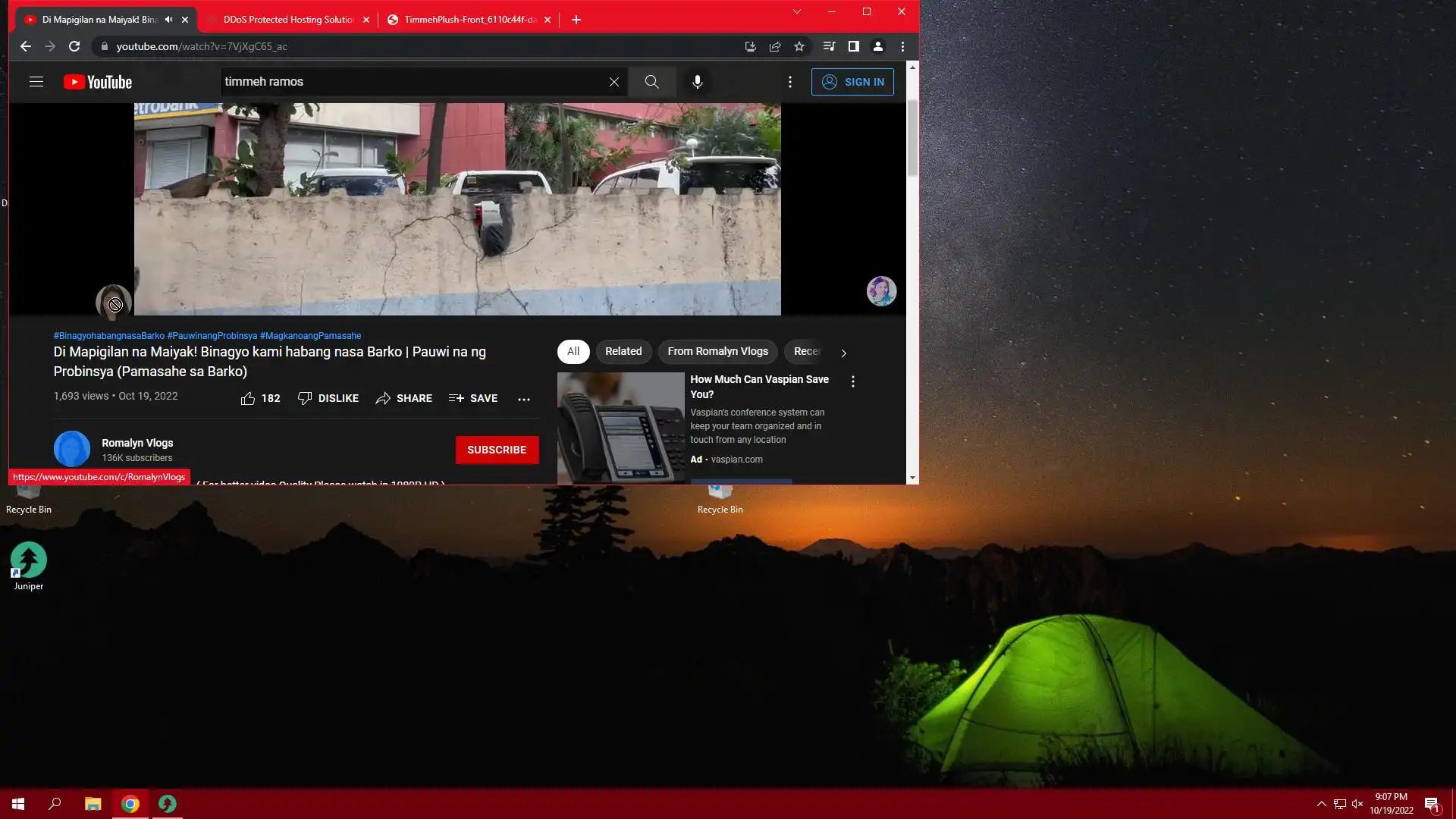Click the YouTube hamburger guide menu icon
The width and height of the screenshot is (1456, 819).
point(36,82)
